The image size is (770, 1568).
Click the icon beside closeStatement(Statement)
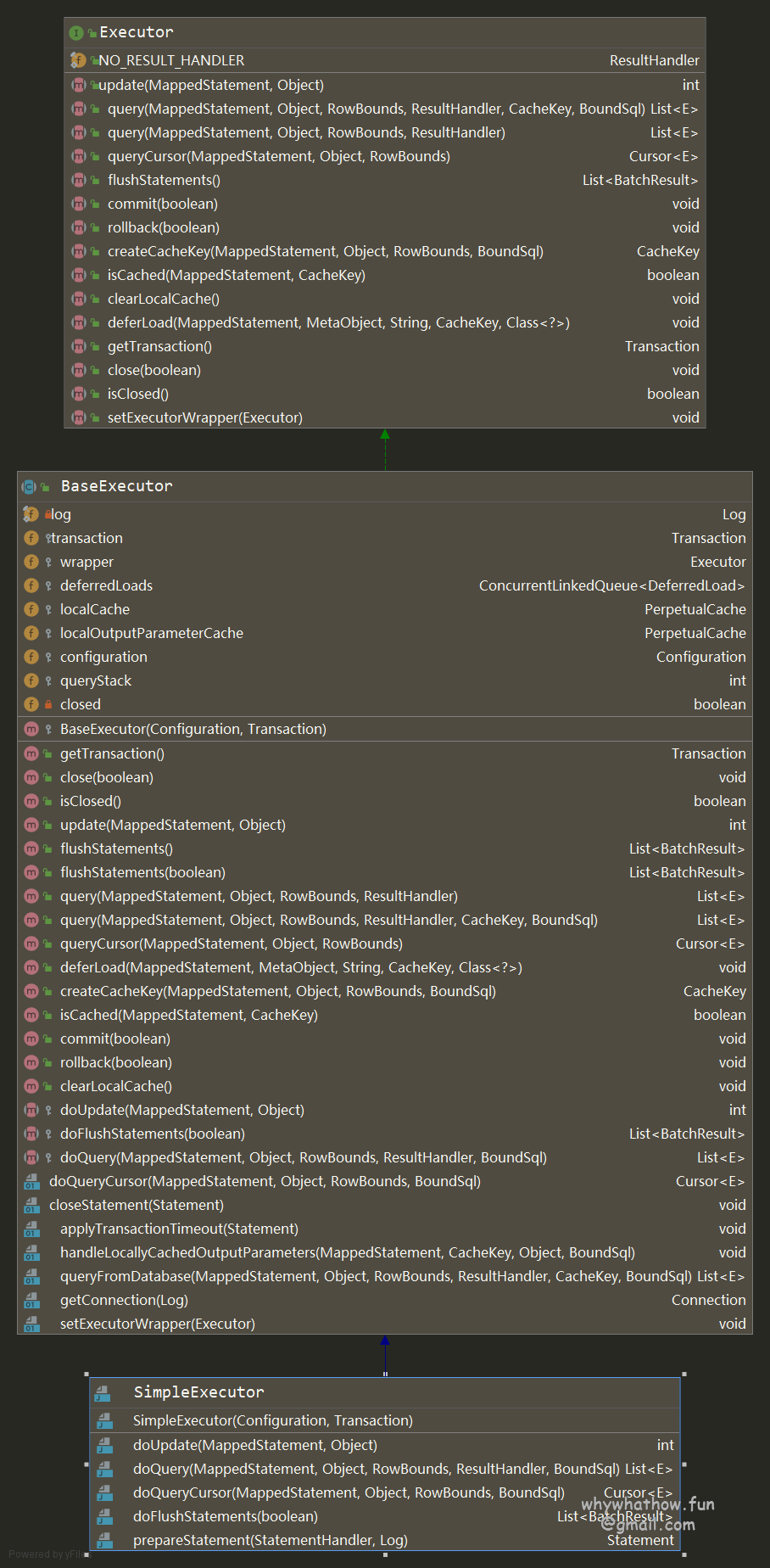click(31, 1205)
